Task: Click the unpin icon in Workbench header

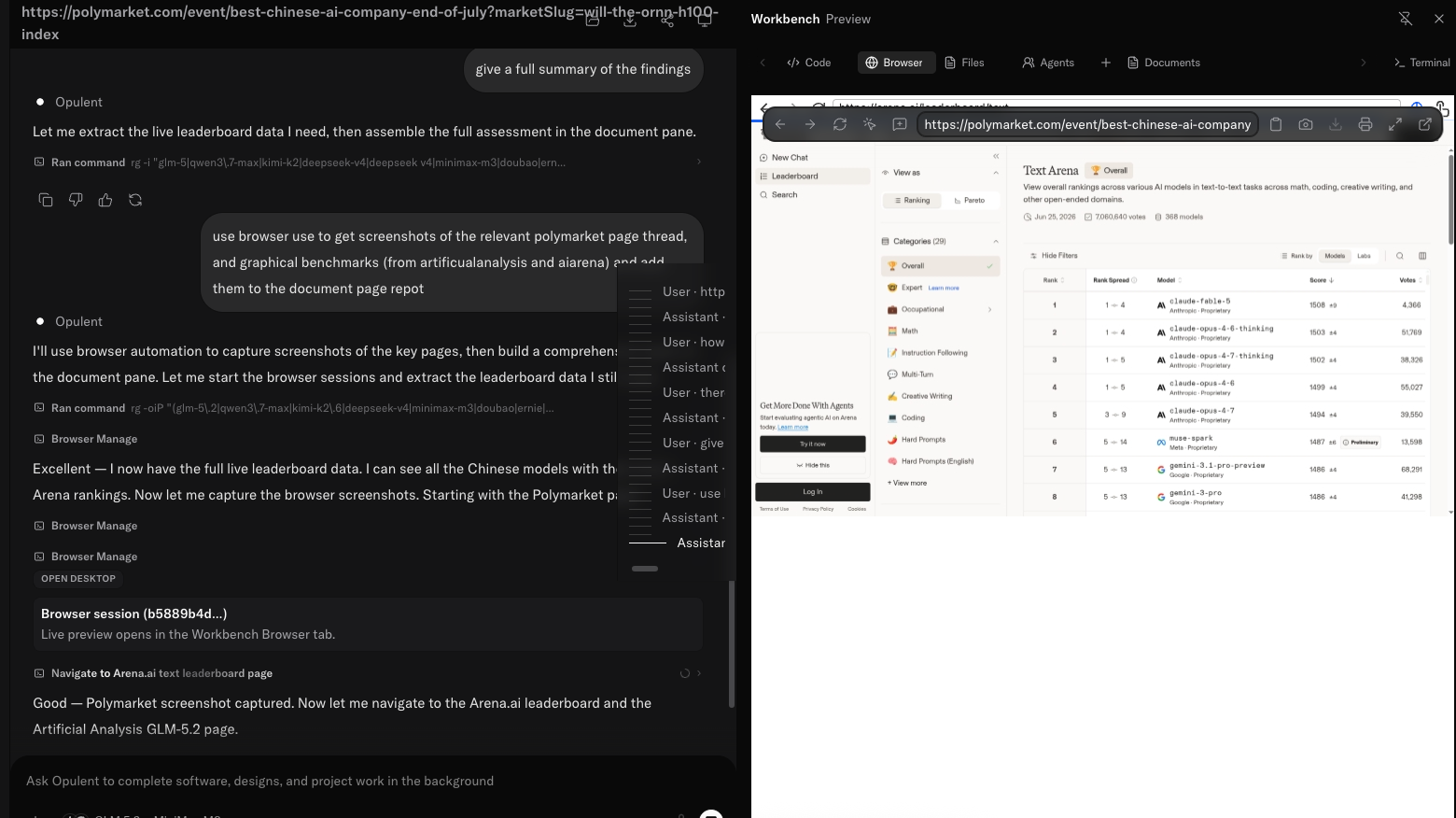Action: coord(1405,19)
